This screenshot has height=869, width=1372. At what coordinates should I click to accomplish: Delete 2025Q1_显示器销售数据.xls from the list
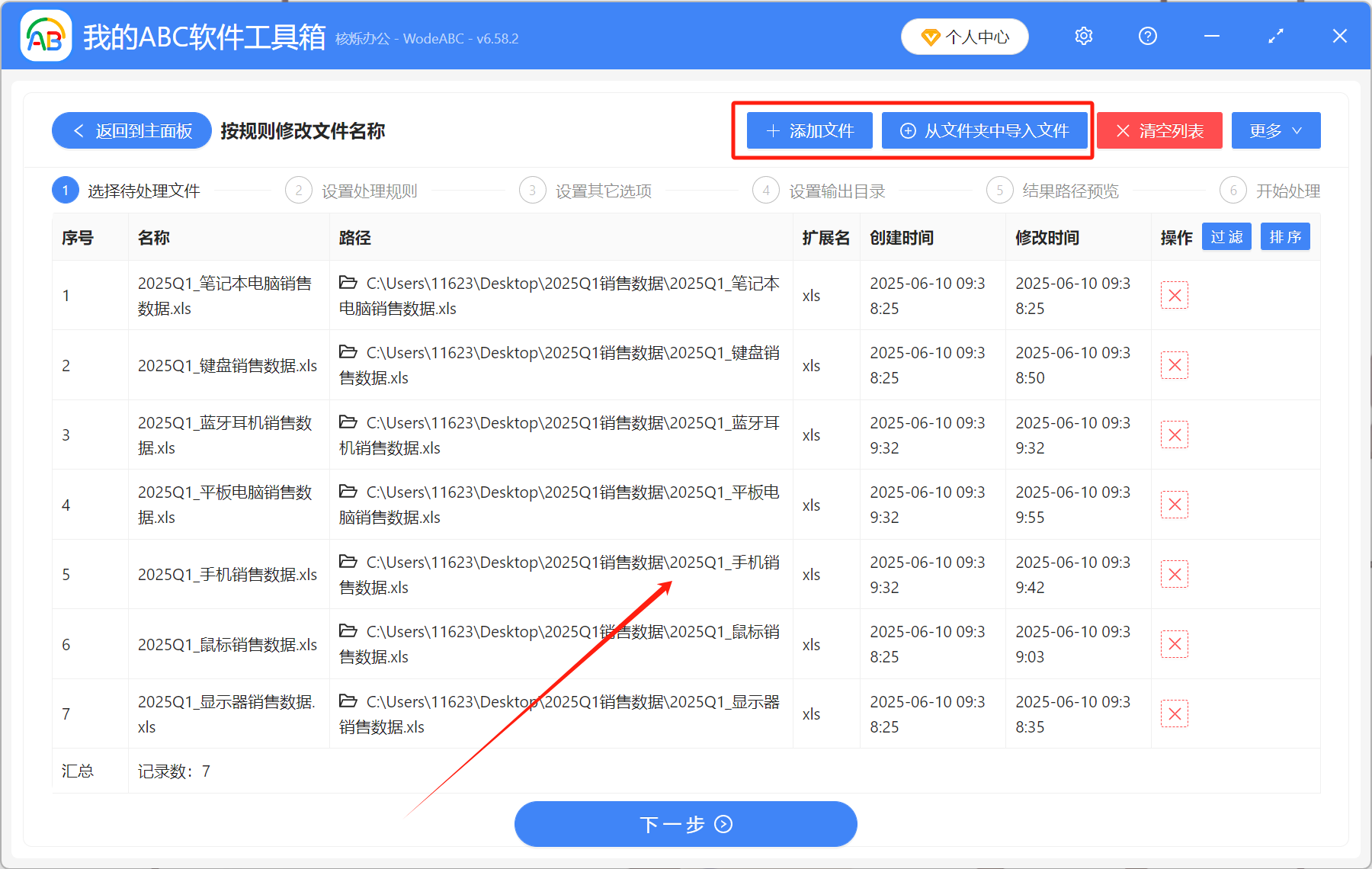[1174, 713]
